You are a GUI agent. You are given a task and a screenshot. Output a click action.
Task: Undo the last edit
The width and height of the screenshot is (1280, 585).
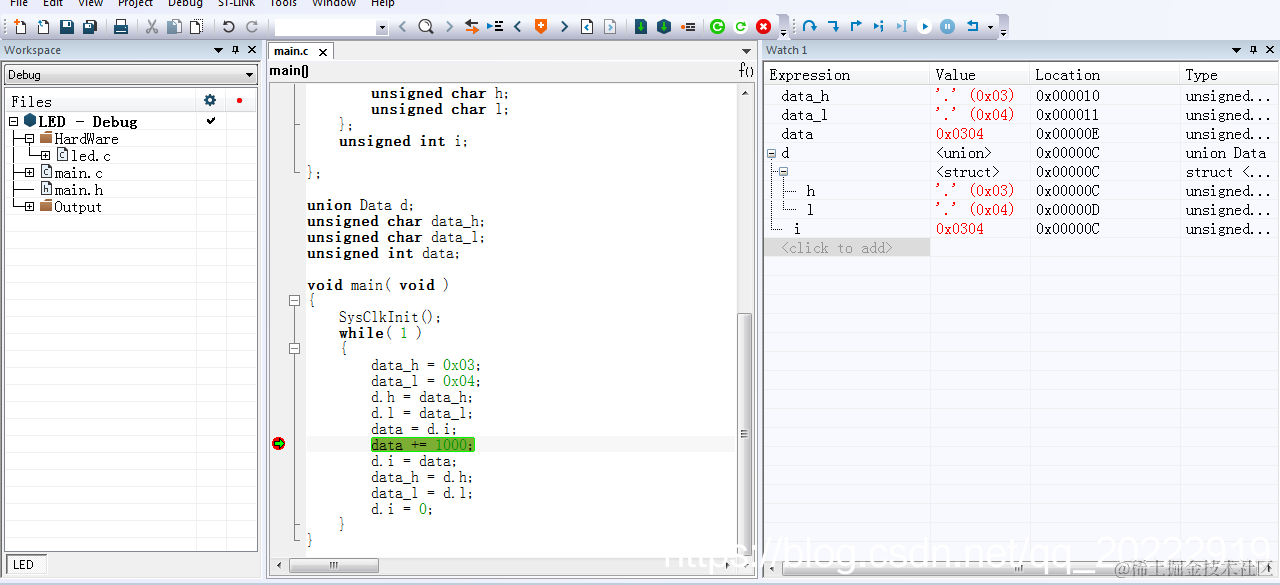229,27
